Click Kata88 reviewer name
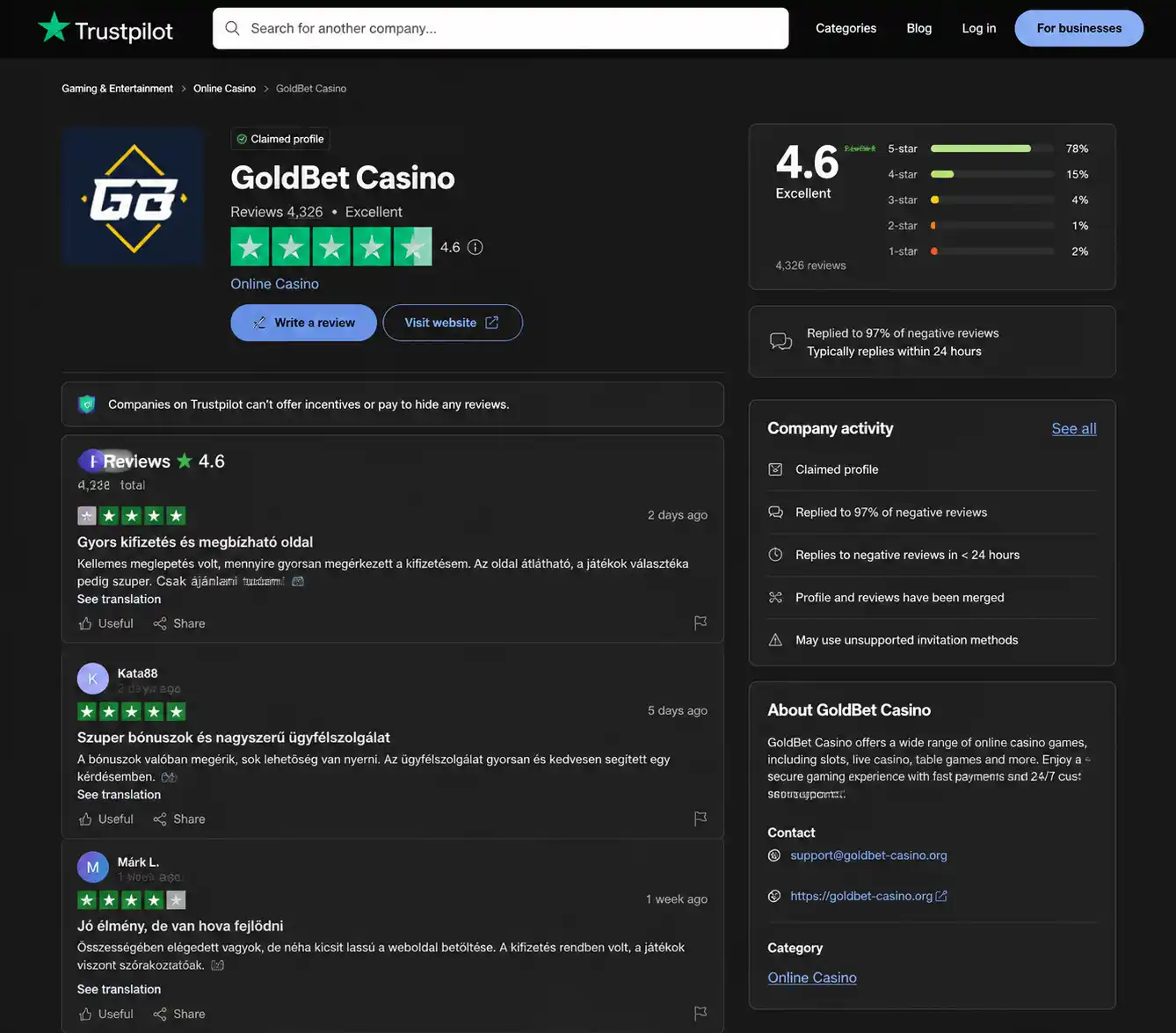 pyautogui.click(x=137, y=673)
